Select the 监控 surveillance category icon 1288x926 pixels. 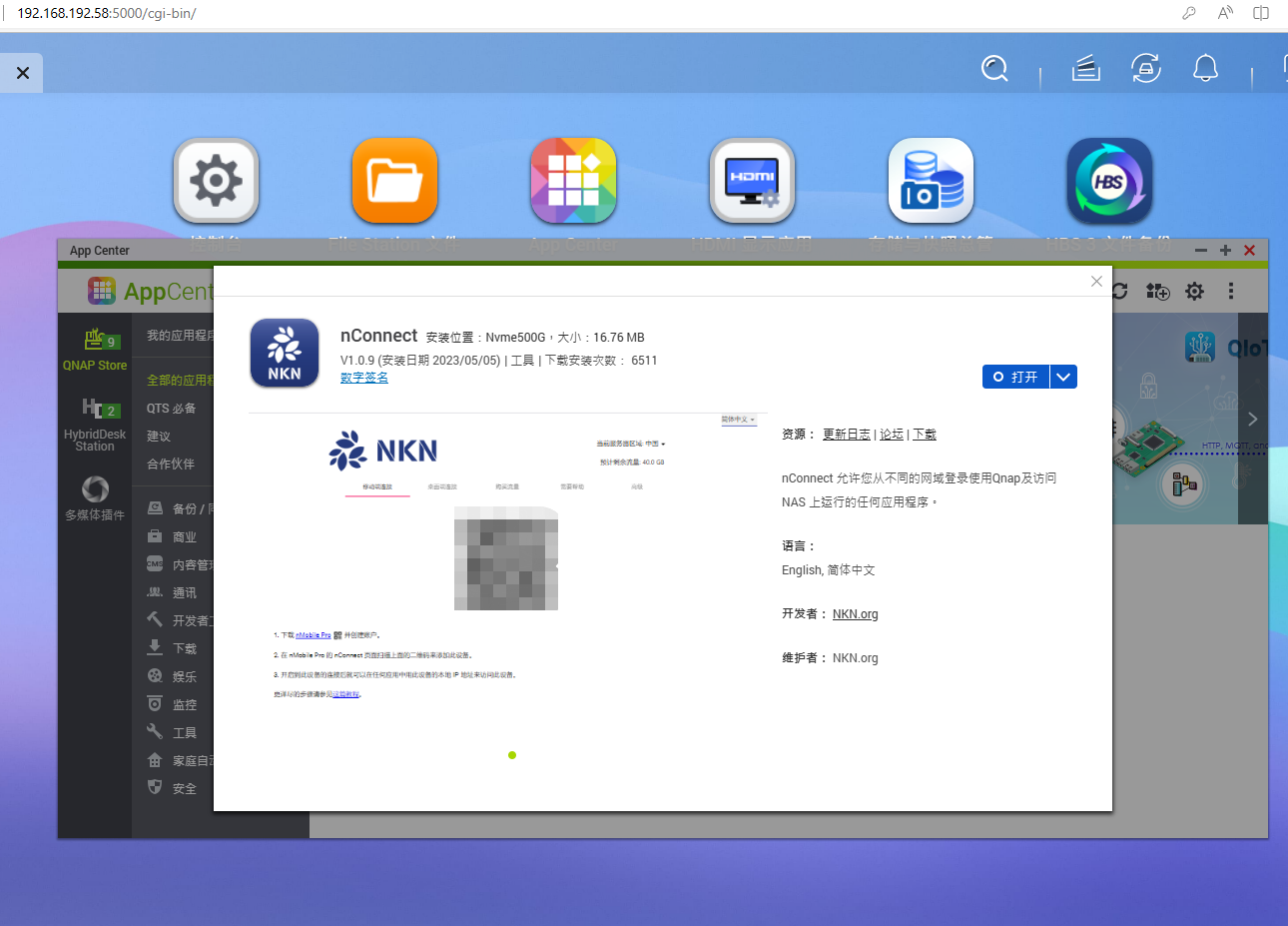pyautogui.click(x=155, y=703)
